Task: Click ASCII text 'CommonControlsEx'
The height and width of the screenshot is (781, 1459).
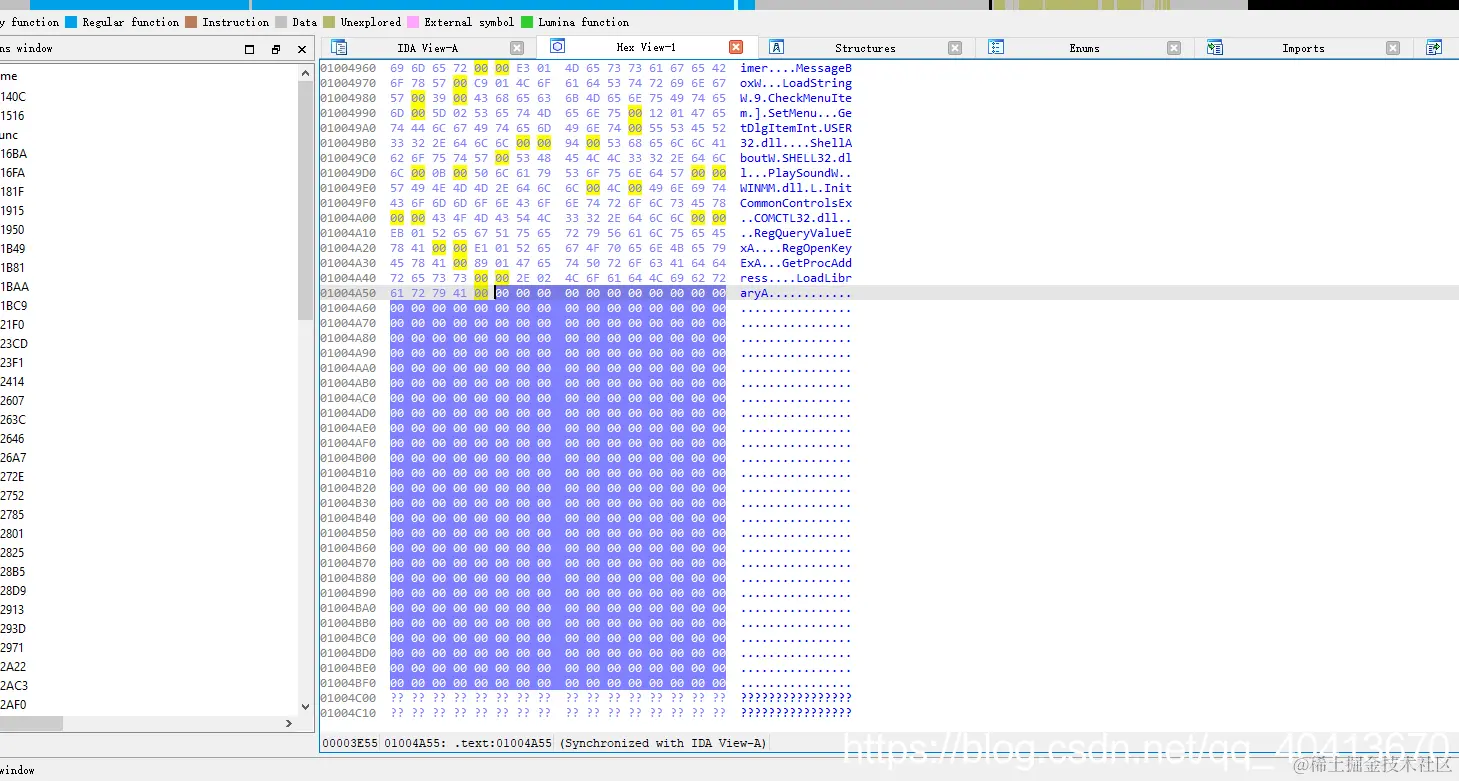Action: click(796, 203)
